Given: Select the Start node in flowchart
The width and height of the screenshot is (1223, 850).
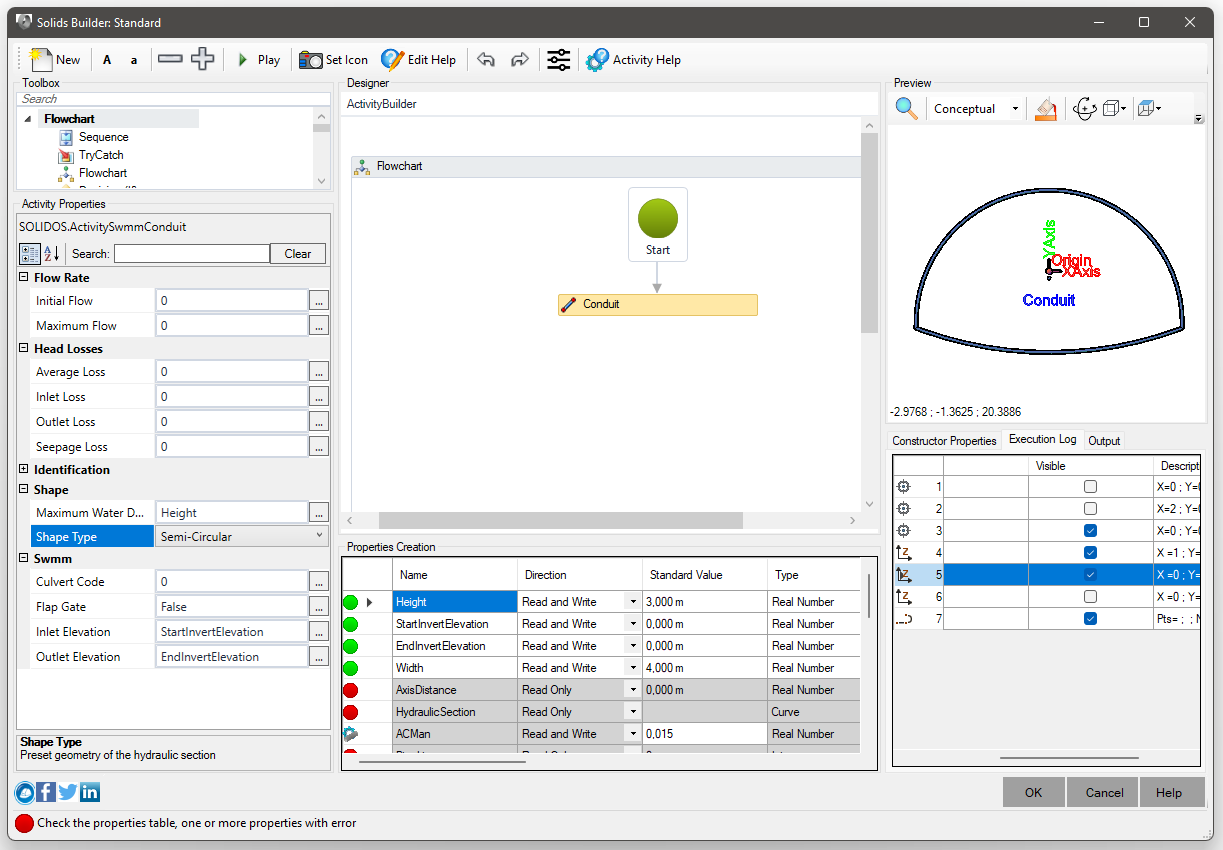Looking at the screenshot, I should point(658,225).
